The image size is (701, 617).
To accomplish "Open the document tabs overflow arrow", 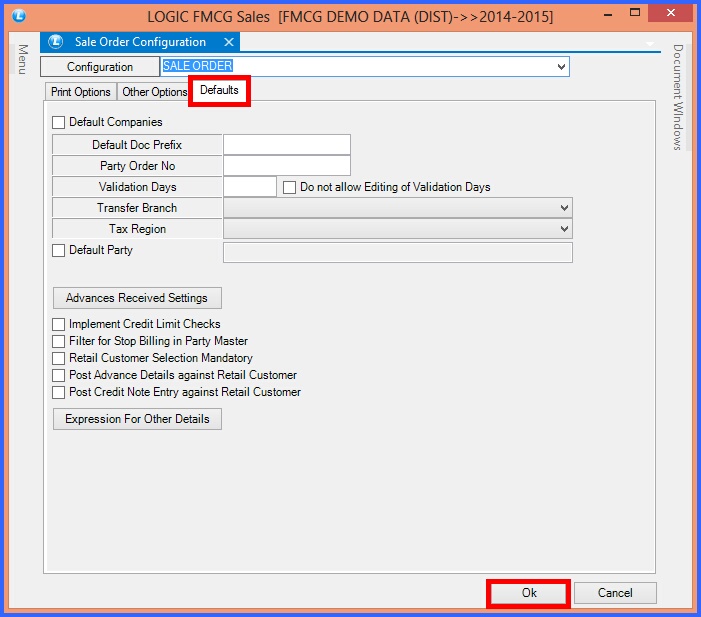I will [x=650, y=43].
